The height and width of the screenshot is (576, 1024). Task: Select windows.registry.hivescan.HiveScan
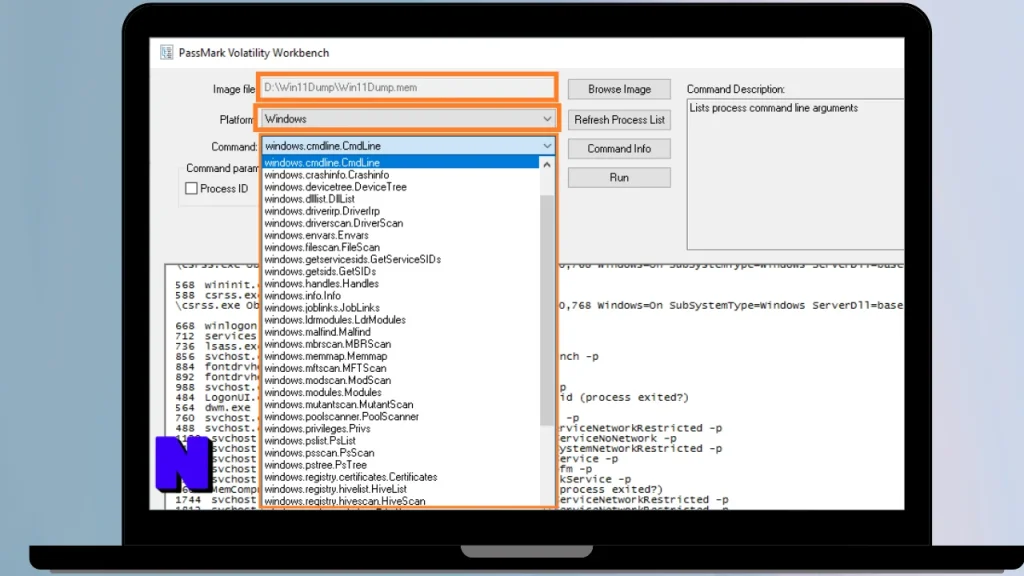[401, 501]
